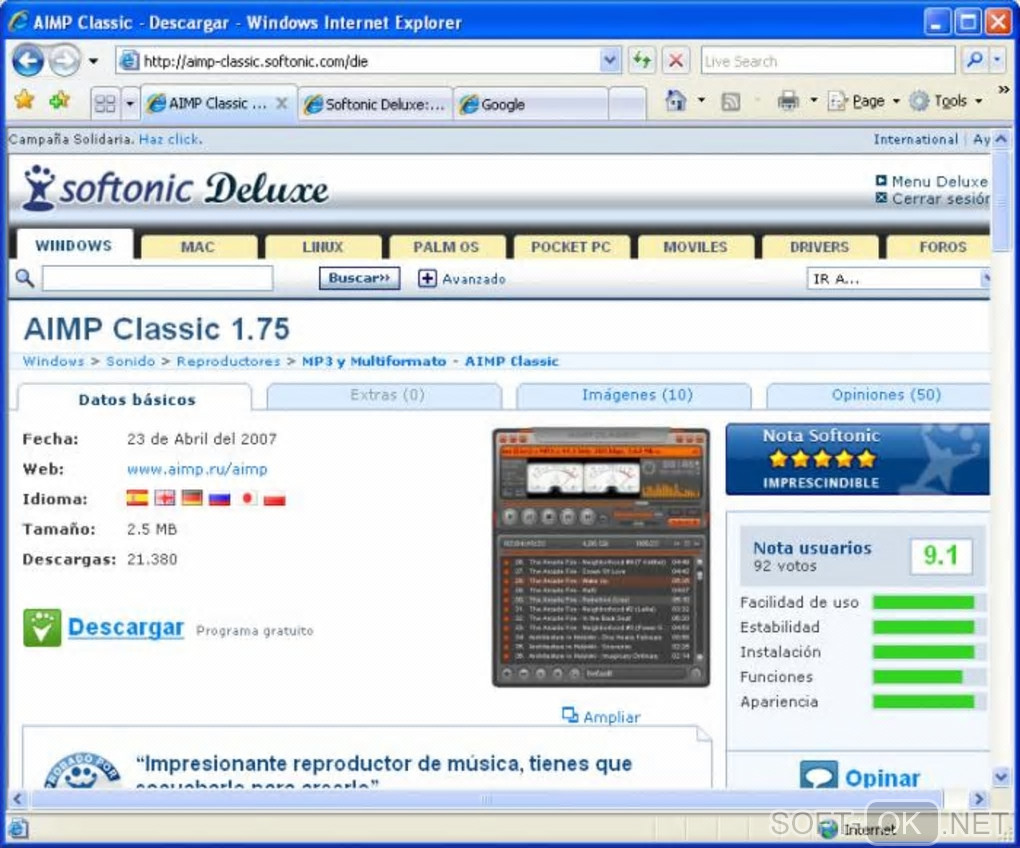Open the International link

coord(915,139)
